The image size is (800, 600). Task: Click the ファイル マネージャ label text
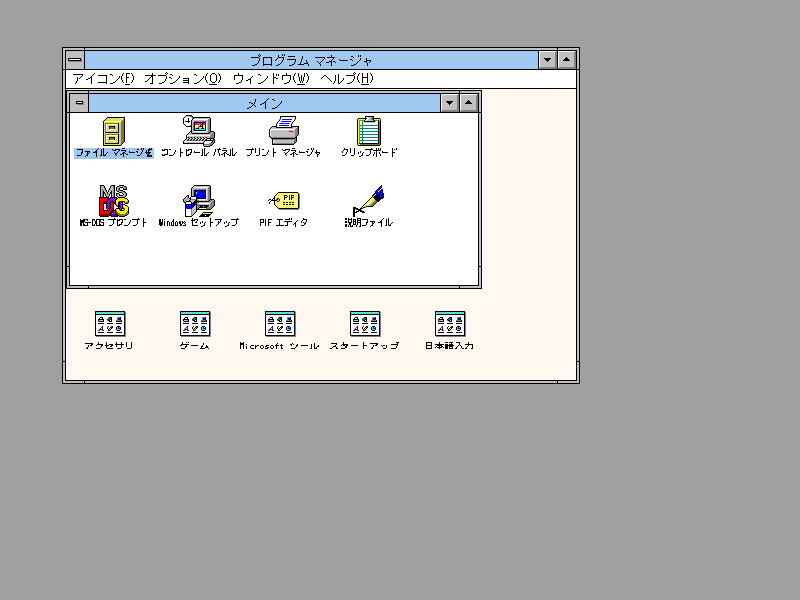point(114,153)
